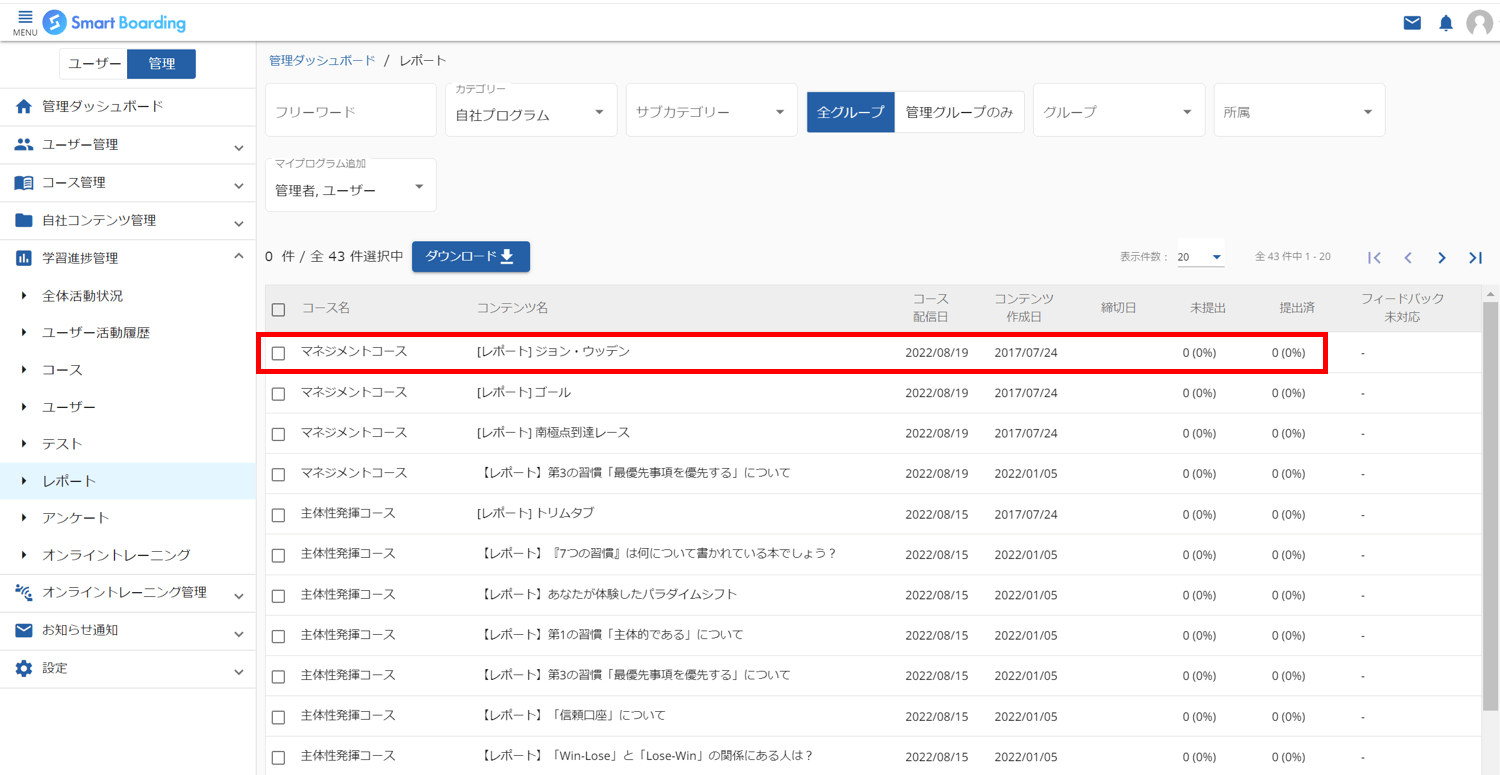Click the icon for オンライントレーニング管理
Screen dimensions: 1500x775
(24, 592)
